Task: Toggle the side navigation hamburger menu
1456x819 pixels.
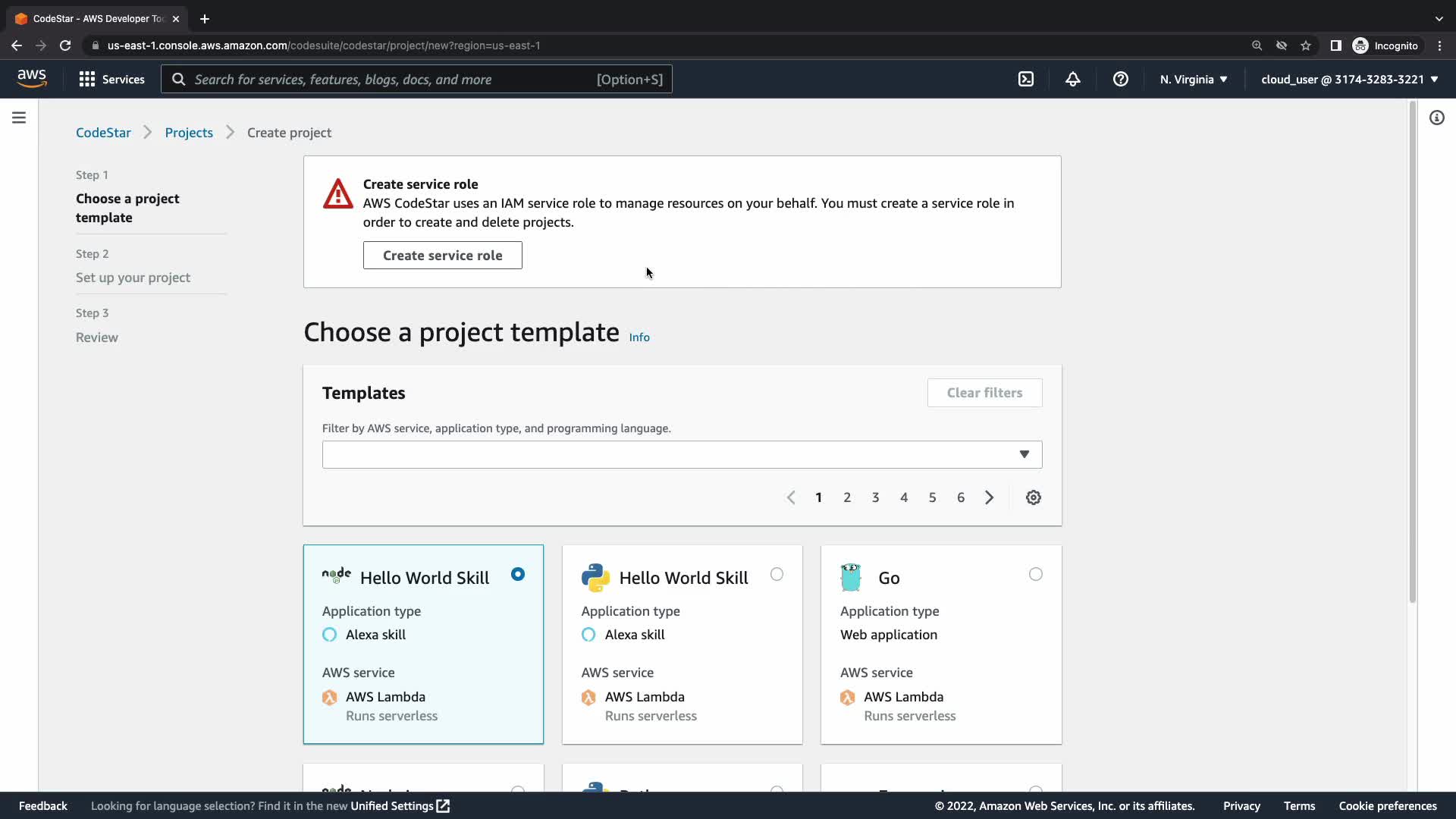Action: click(x=19, y=118)
